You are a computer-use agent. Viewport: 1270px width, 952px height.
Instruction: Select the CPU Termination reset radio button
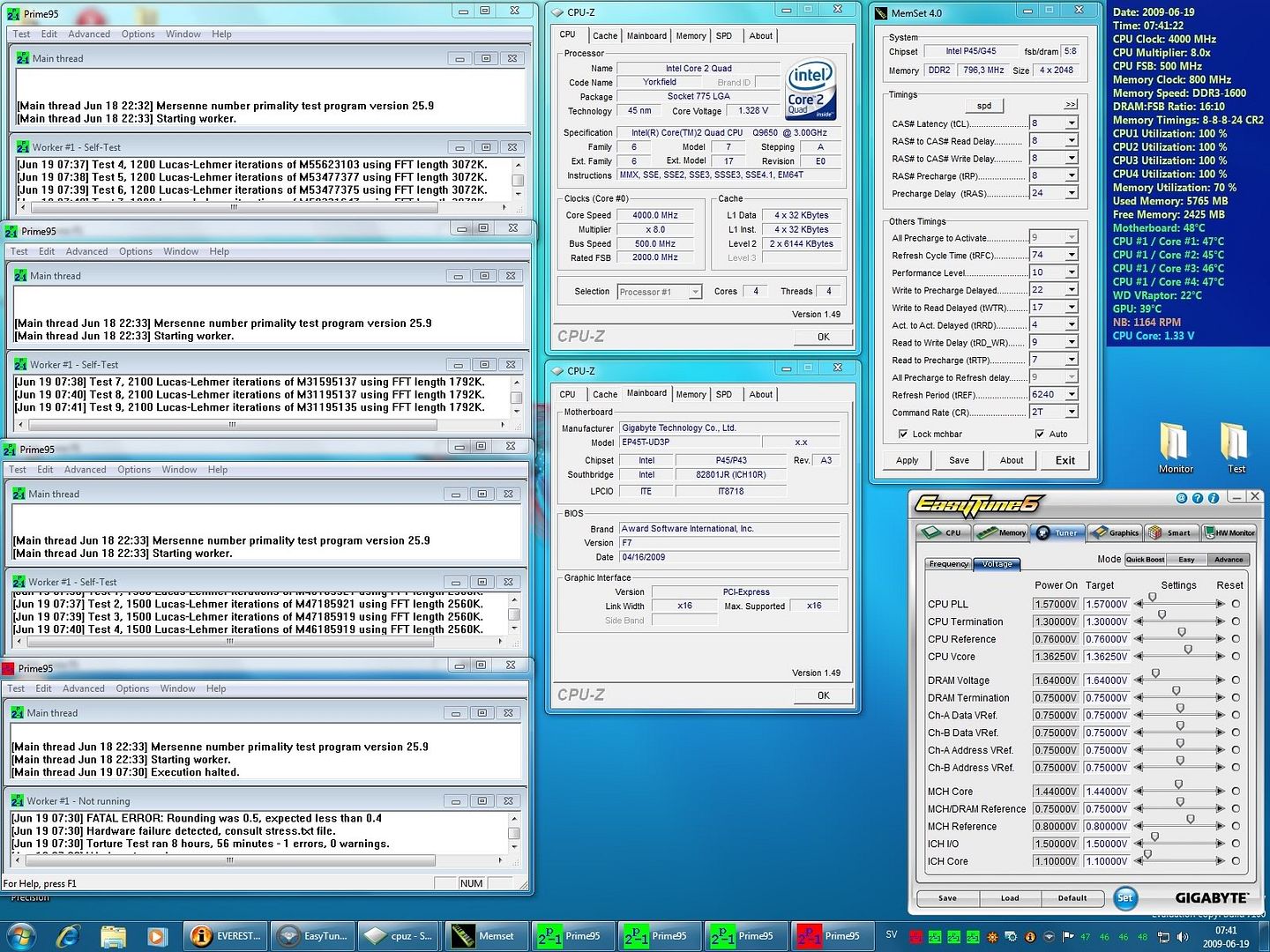point(1236,621)
